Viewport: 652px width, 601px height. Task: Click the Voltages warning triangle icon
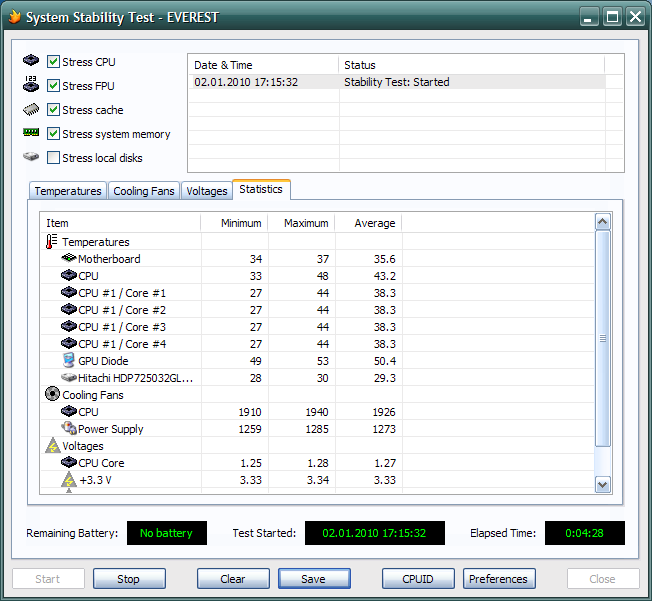click(52, 446)
